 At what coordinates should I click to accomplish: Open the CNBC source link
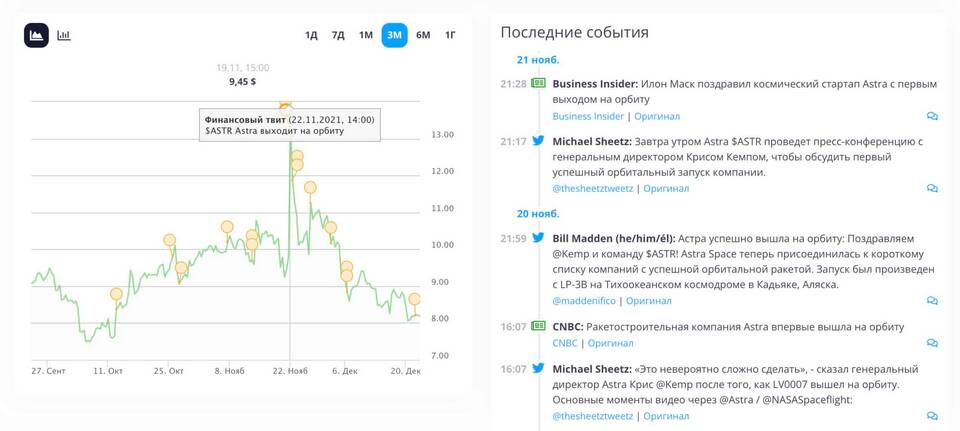pyautogui.click(x=564, y=343)
